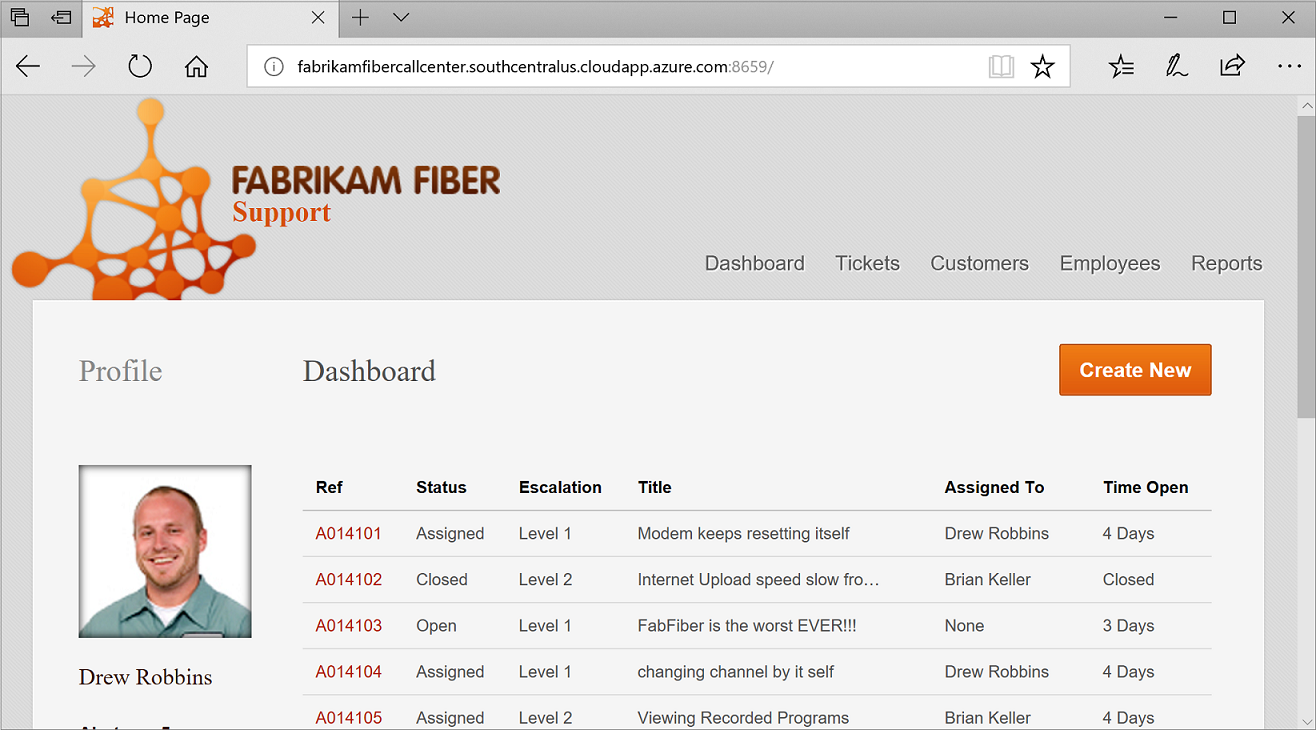The height and width of the screenshot is (730, 1316).
Task: Open the Hub favorites panel
Action: 1121,66
